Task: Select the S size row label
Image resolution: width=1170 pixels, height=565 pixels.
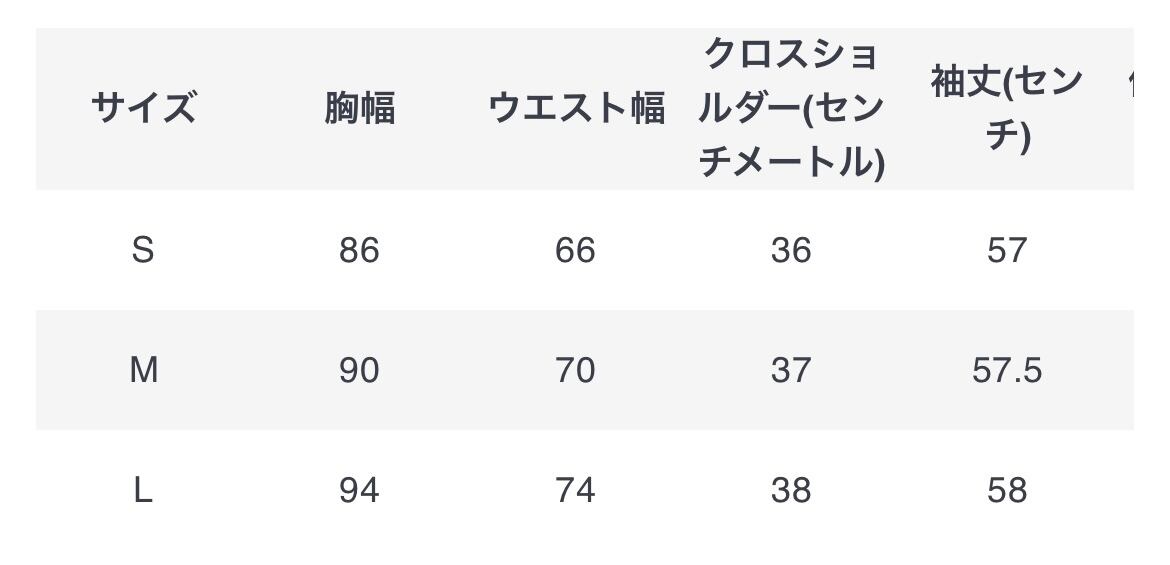Action: [143, 250]
